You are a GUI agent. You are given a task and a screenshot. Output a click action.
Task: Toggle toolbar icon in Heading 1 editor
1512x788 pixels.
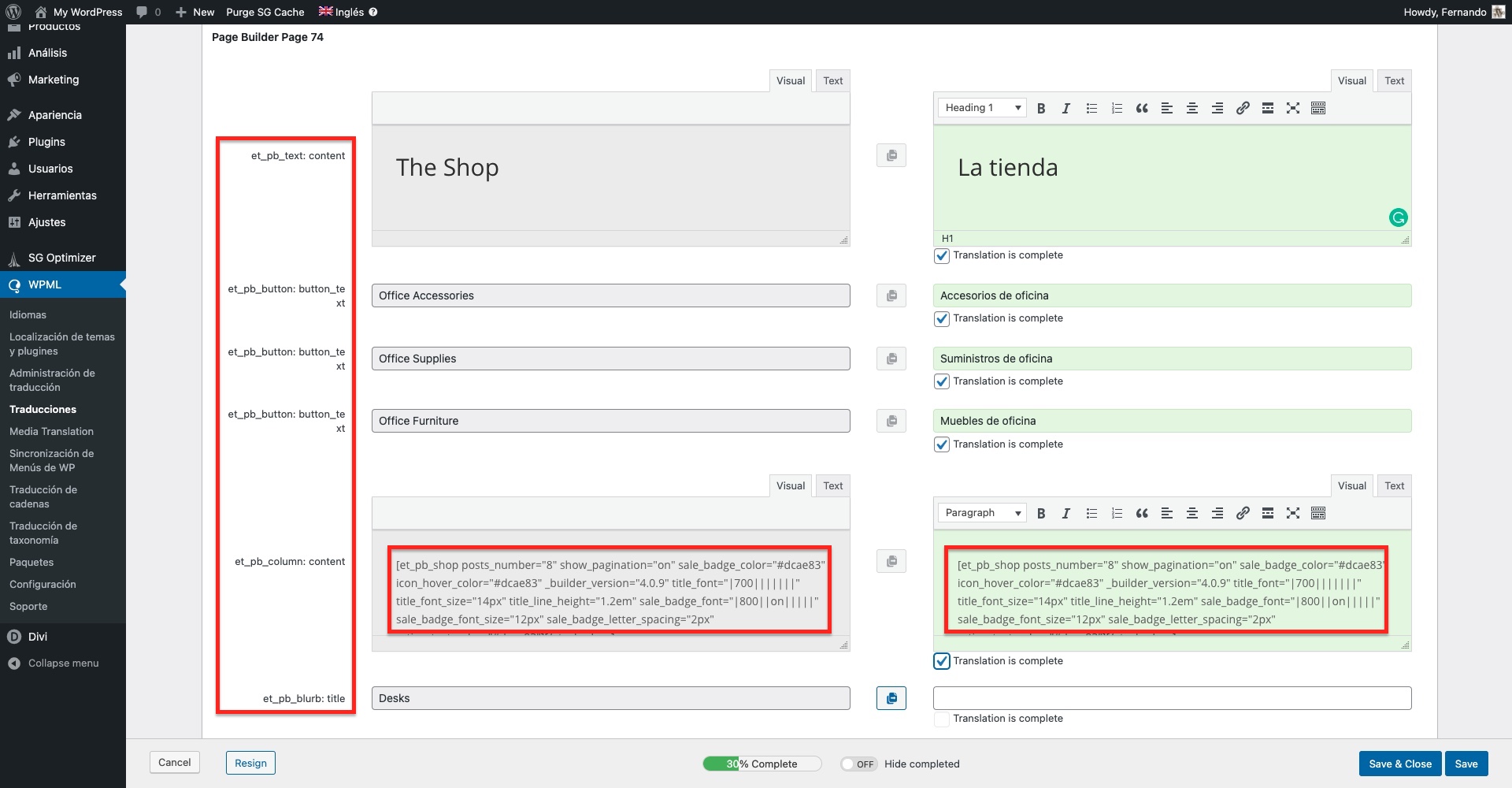1317,109
